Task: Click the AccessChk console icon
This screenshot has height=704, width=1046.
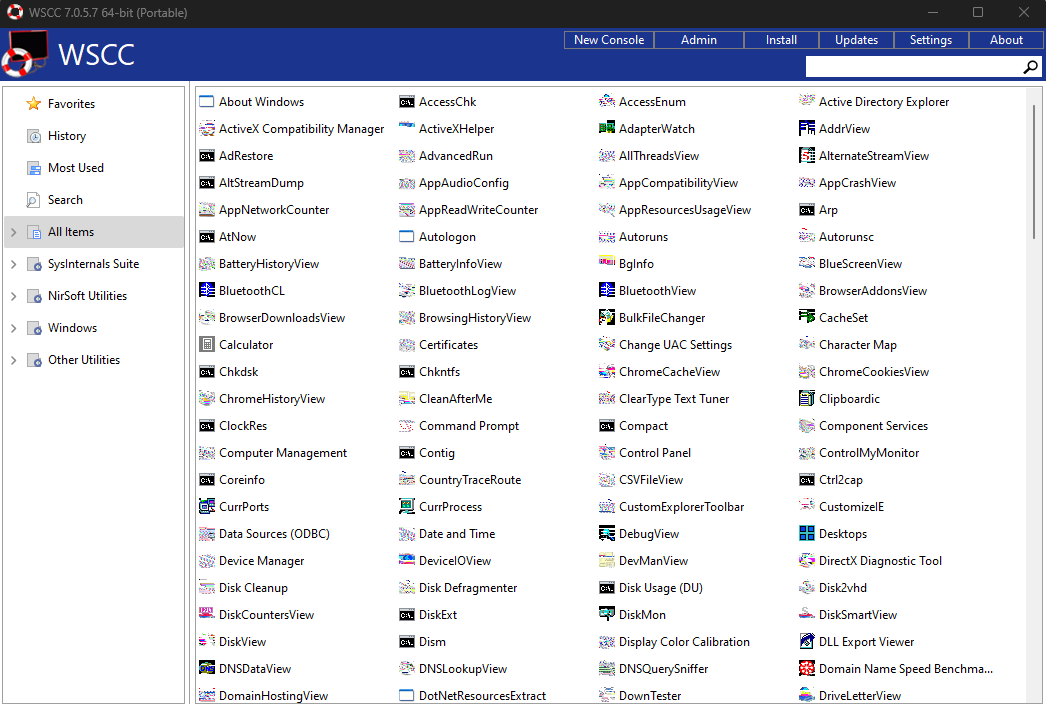Action: coord(406,101)
